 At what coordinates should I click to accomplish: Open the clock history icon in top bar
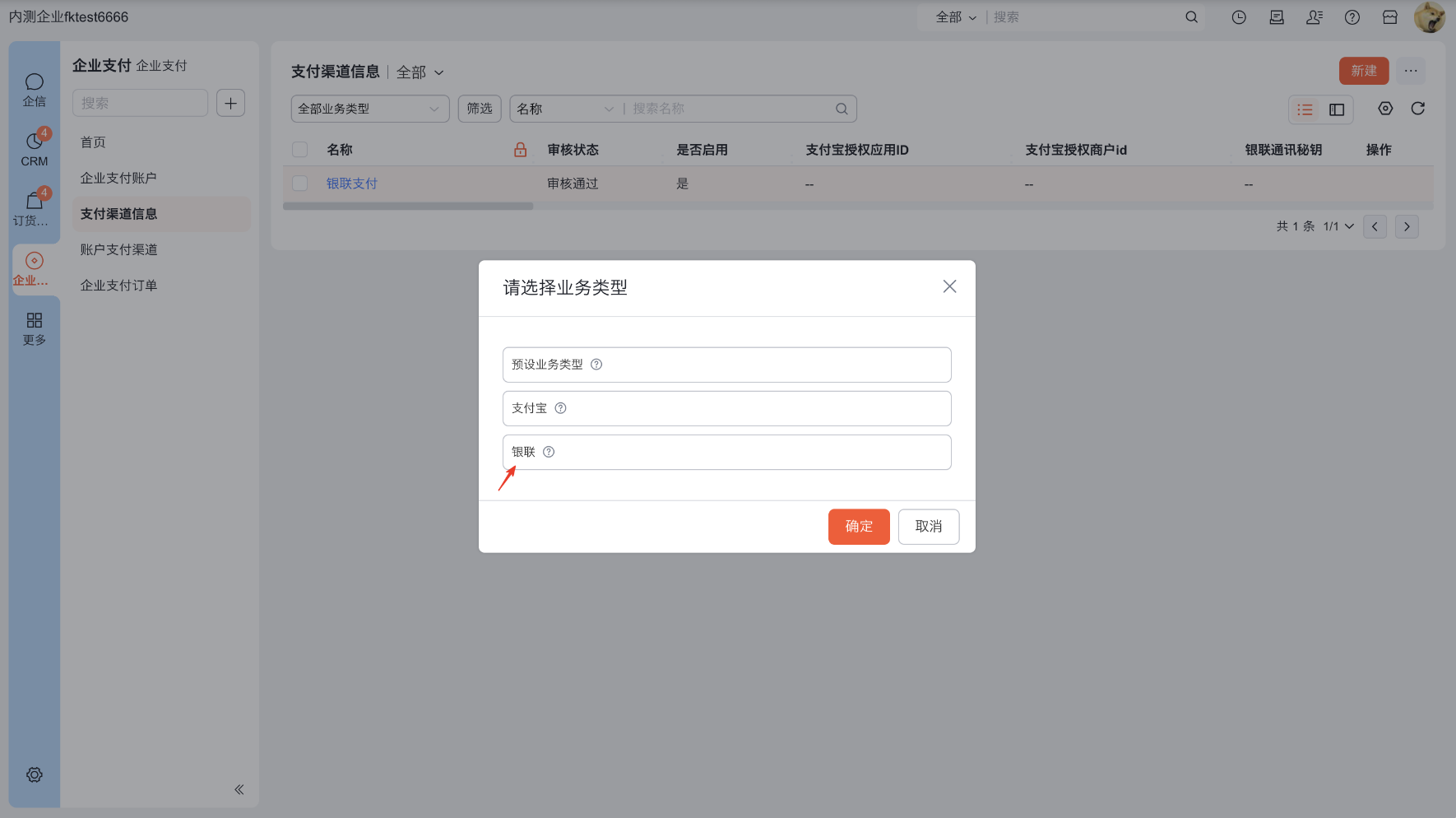(1239, 16)
